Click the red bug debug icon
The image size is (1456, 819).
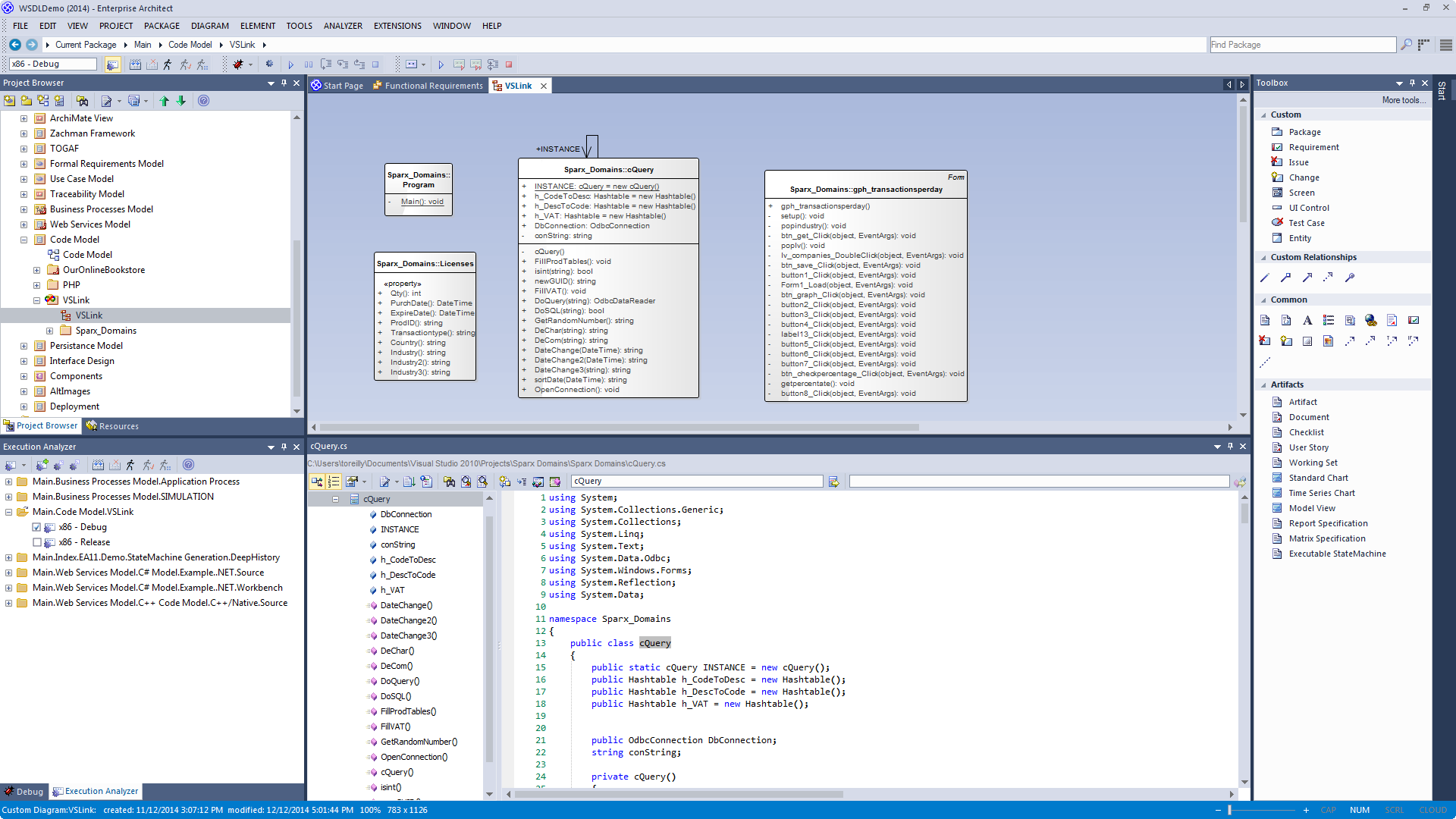(x=238, y=64)
